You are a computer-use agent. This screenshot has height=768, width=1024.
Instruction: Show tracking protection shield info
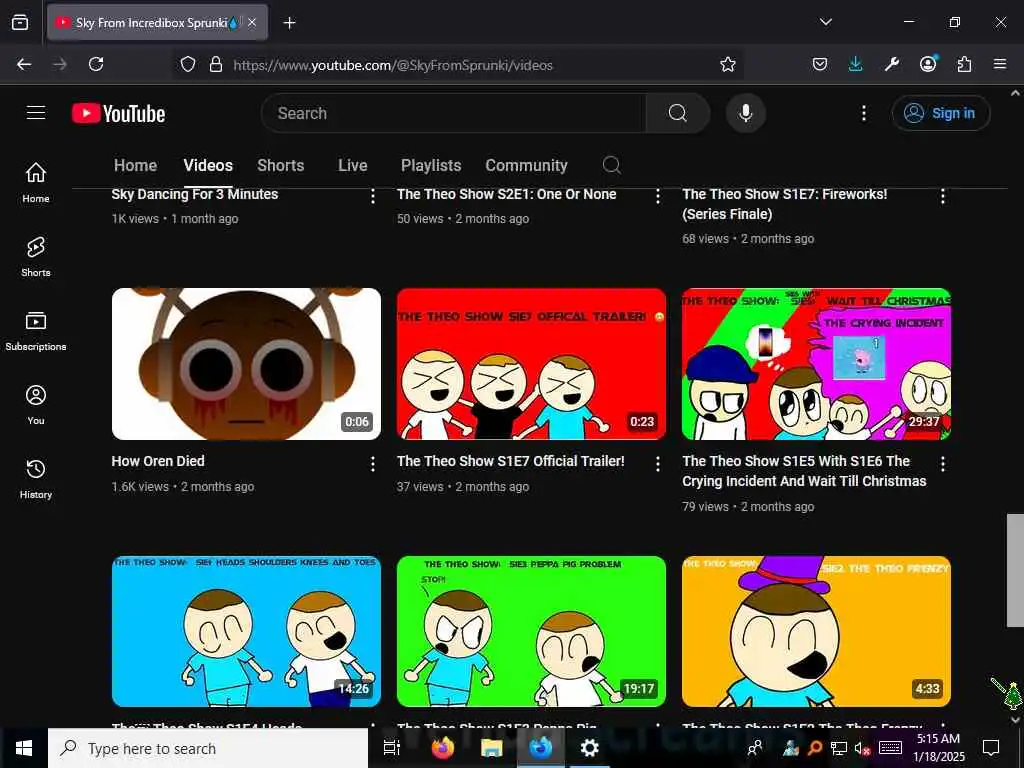coord(188,64)
